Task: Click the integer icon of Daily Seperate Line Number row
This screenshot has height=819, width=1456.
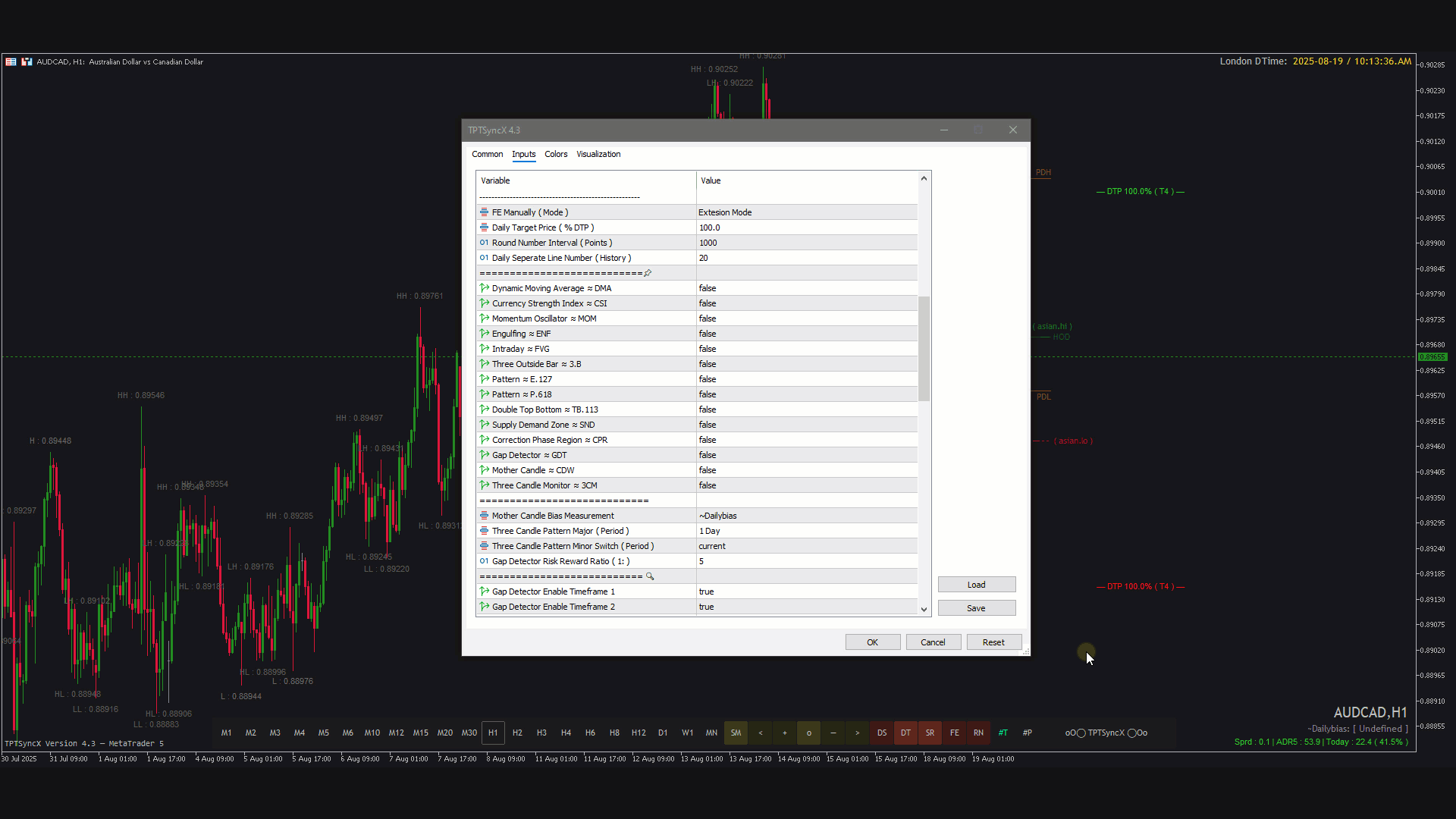Action: pos(484,258)
